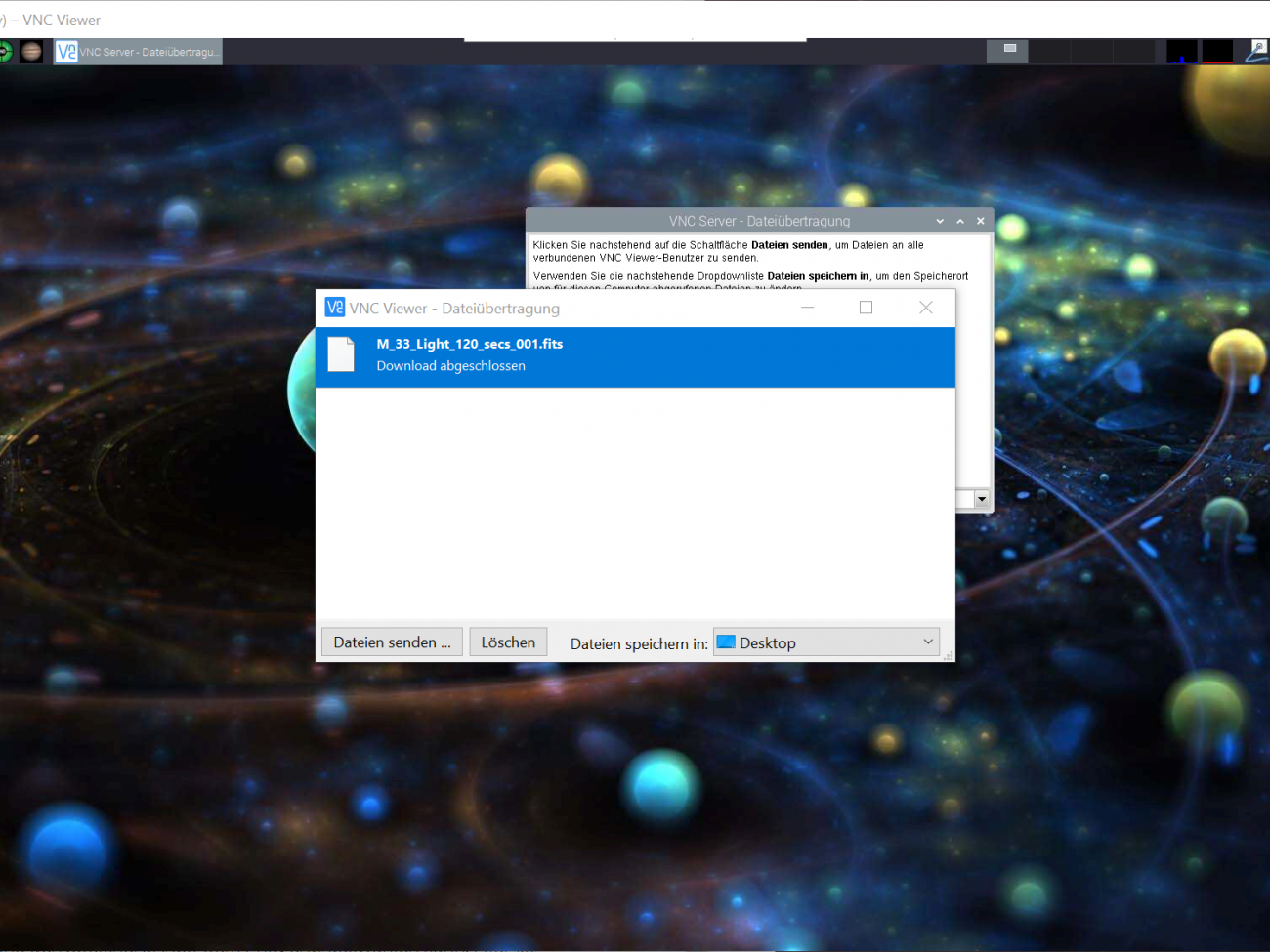Switch to the first workspace in pager
This screenshot has height=952, width=1270.
click(x=1007, y=52)
